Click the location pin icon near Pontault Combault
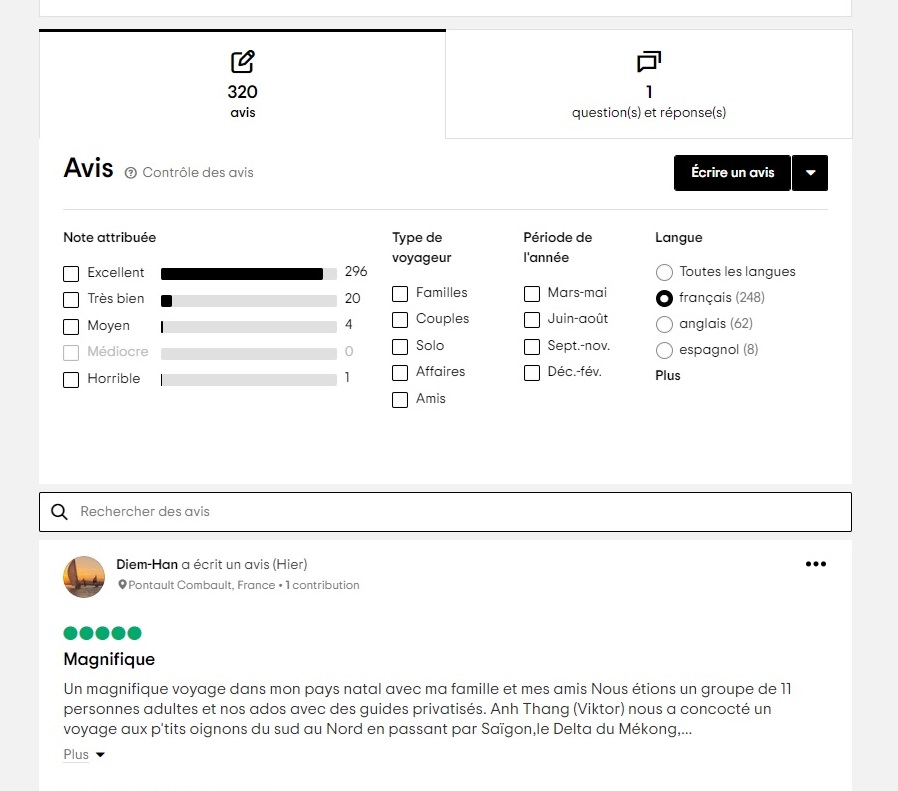The image size is (898, 791). click(122, 585)
